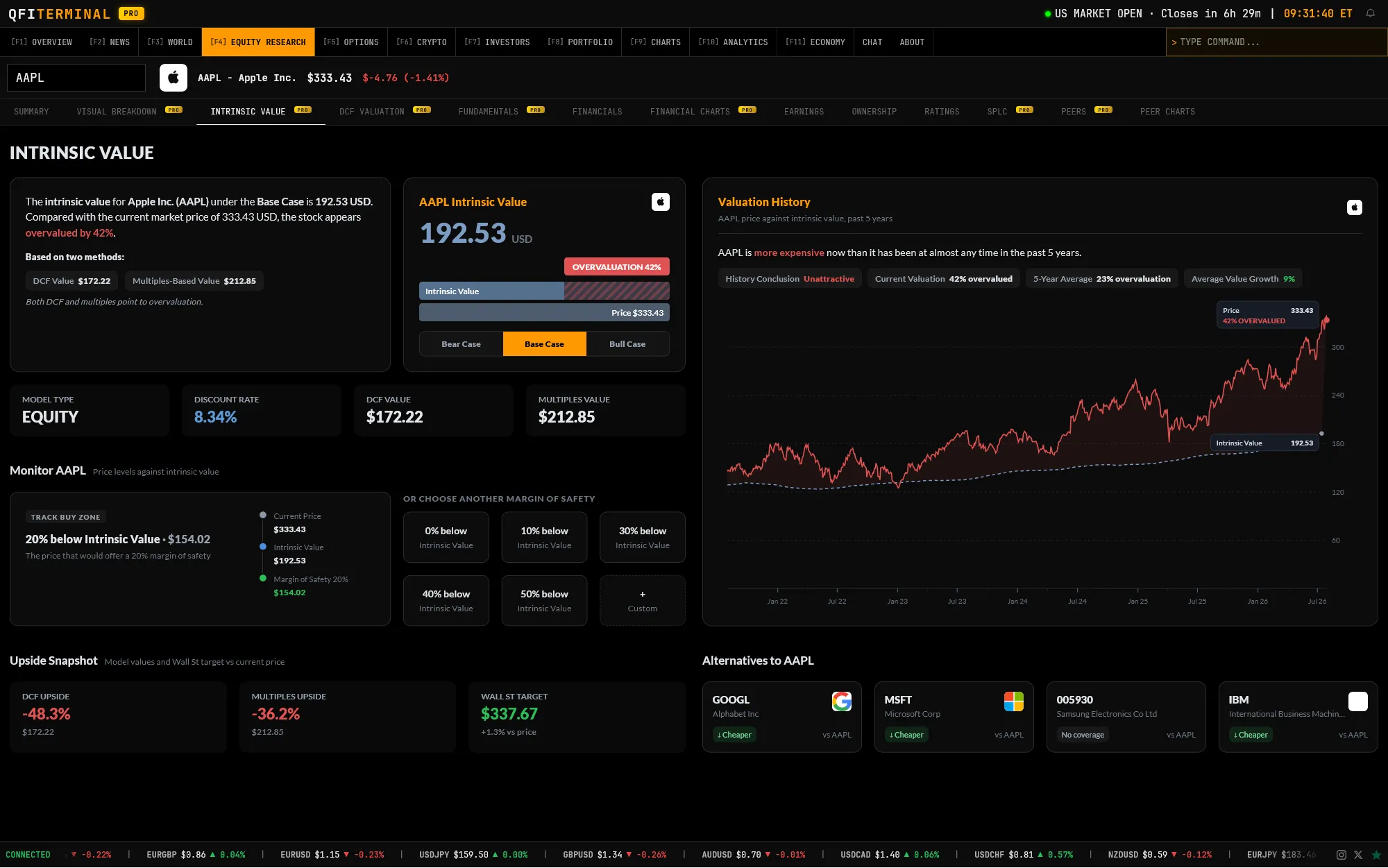
Task: Switch to the Visual Breakdown sub-tab
Action: click(129, 112)
